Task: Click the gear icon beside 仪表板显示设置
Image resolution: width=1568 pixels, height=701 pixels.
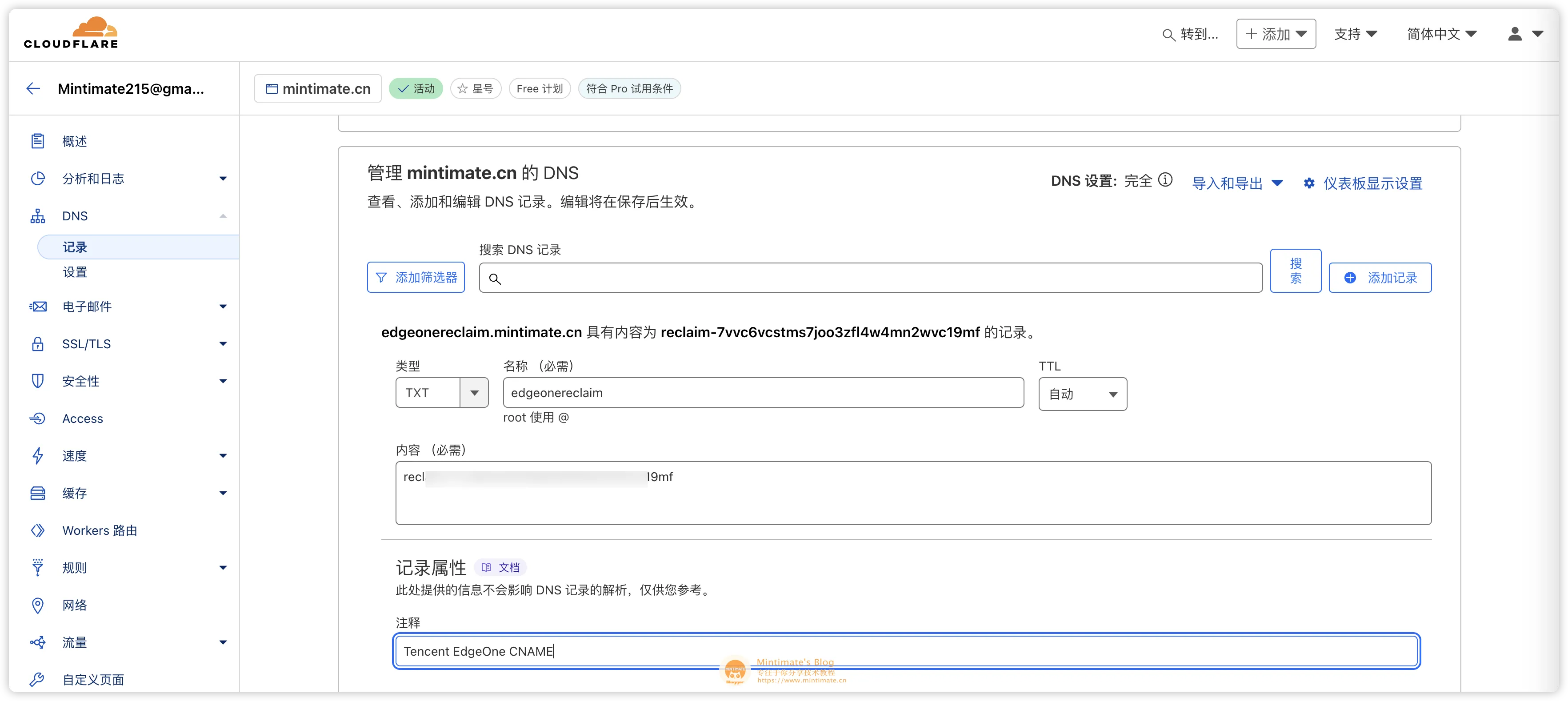Action: tap(1309, 183)
